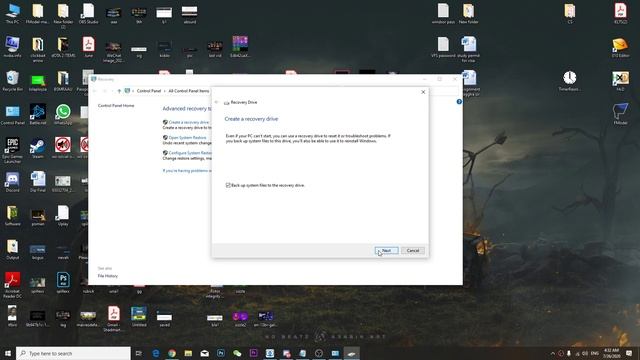Click Control Panel Home in Recovery window
The width and height of the screenshot is (640, 360).
coord(116,105)
